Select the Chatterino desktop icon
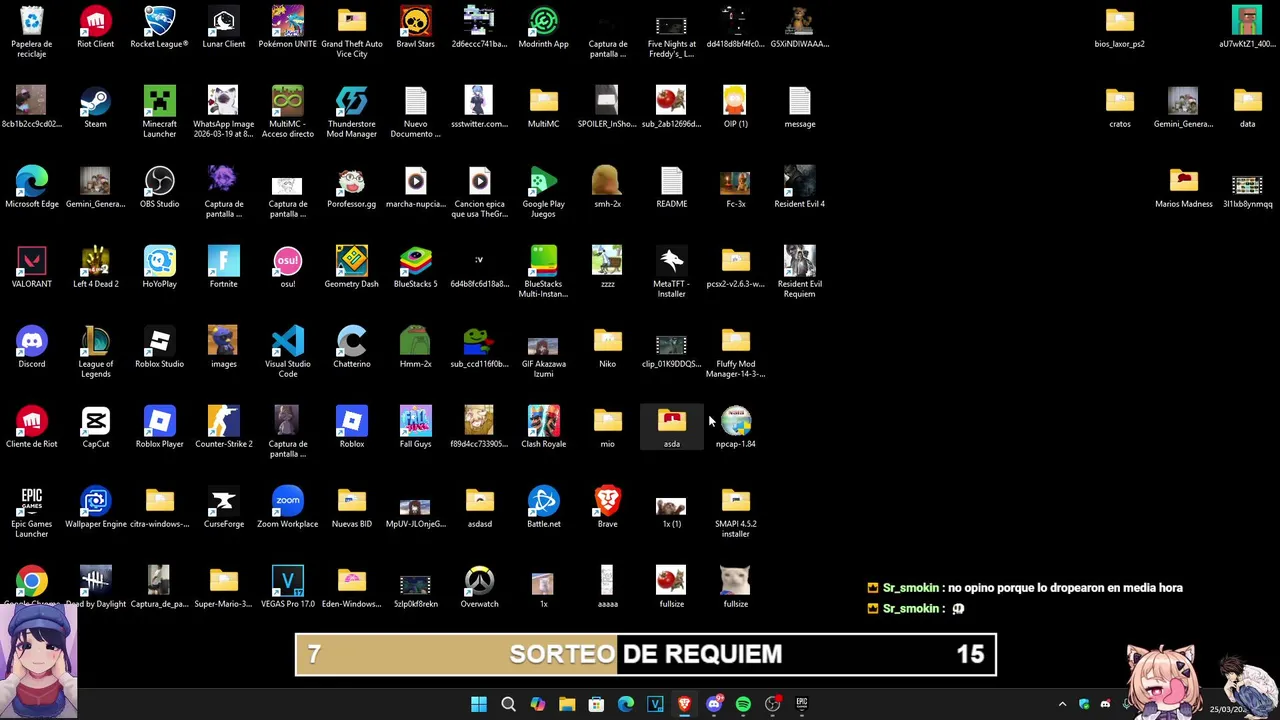The width and height of the screenshot is (1280, 720). 352,342
